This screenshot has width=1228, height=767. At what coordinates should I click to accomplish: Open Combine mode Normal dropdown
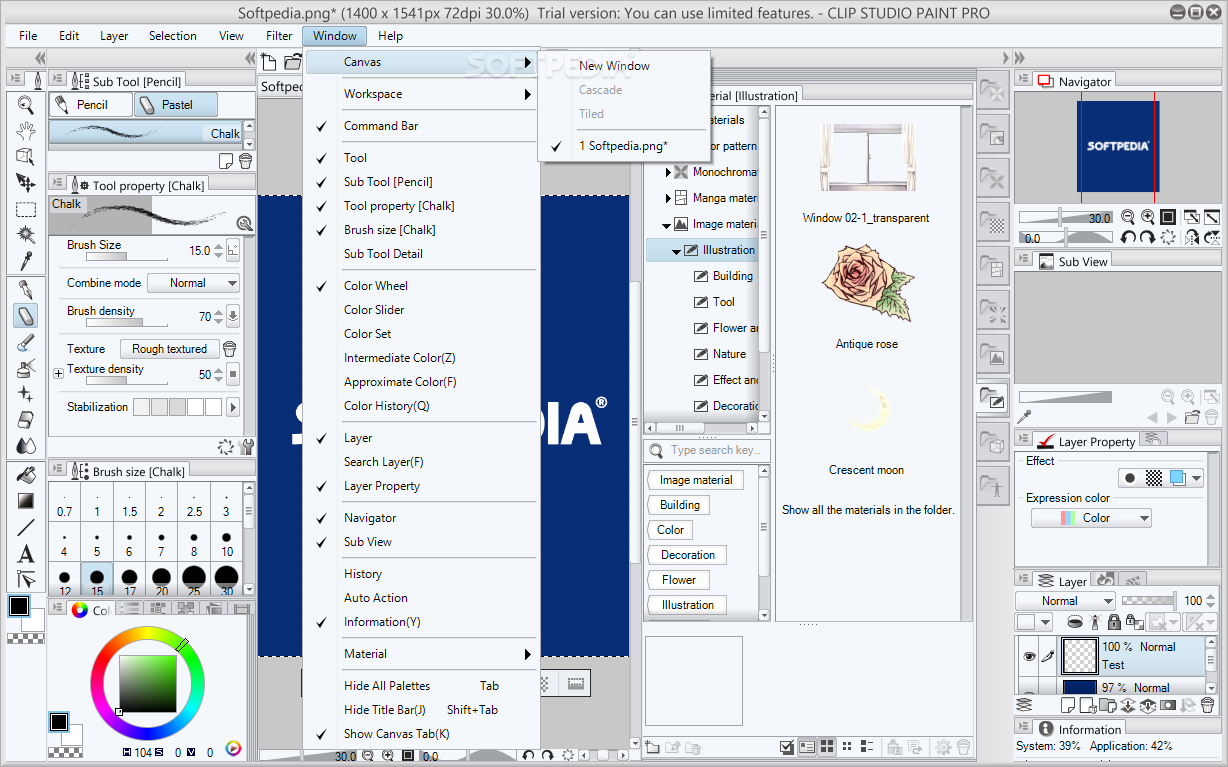pos(193,283)
